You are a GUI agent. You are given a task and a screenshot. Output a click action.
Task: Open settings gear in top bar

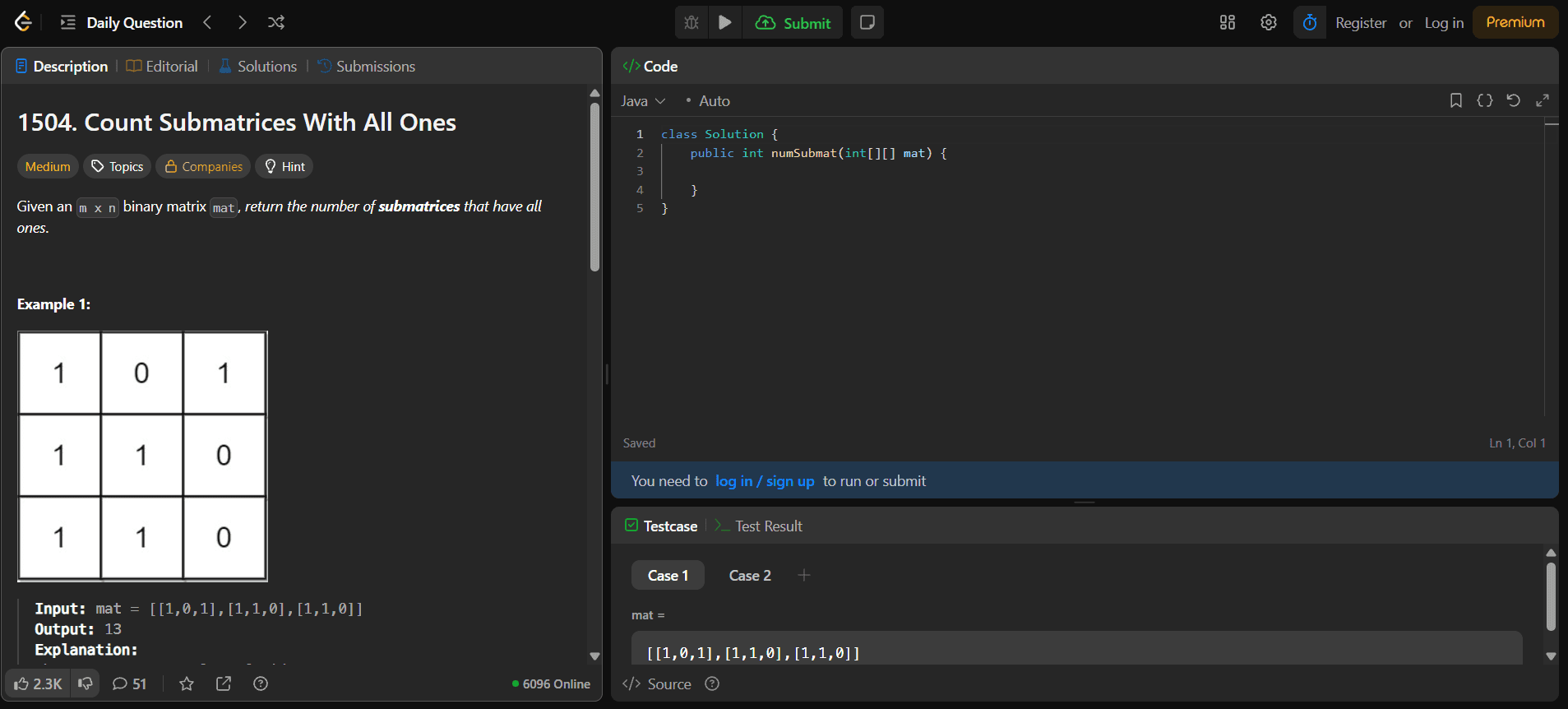tap(1268, 22)
